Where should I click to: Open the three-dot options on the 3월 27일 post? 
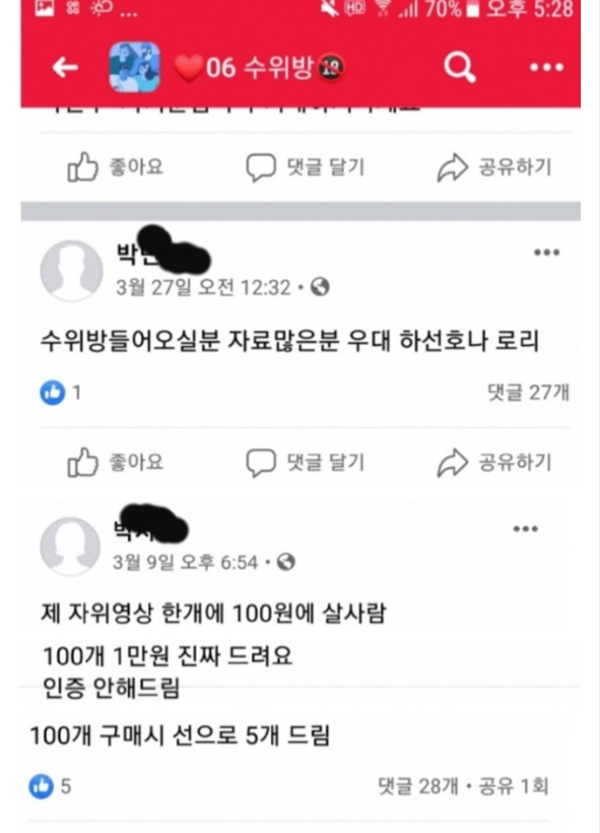(x=546, y=252)
